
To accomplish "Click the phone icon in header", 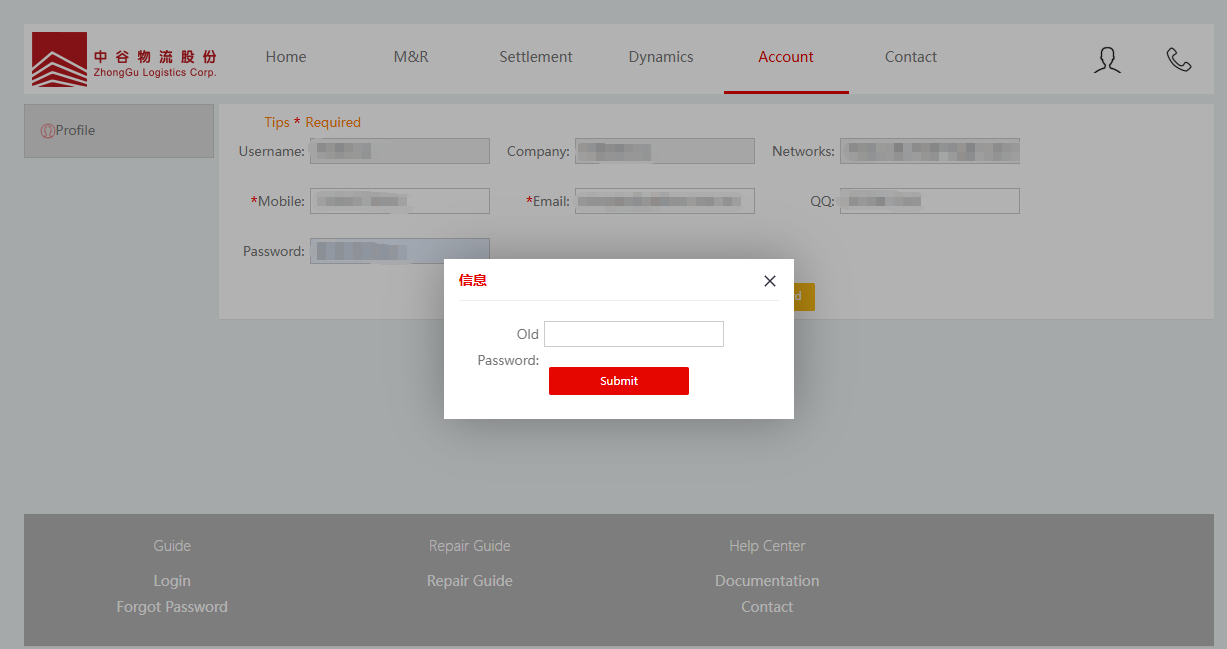I will pos(1179,60).
